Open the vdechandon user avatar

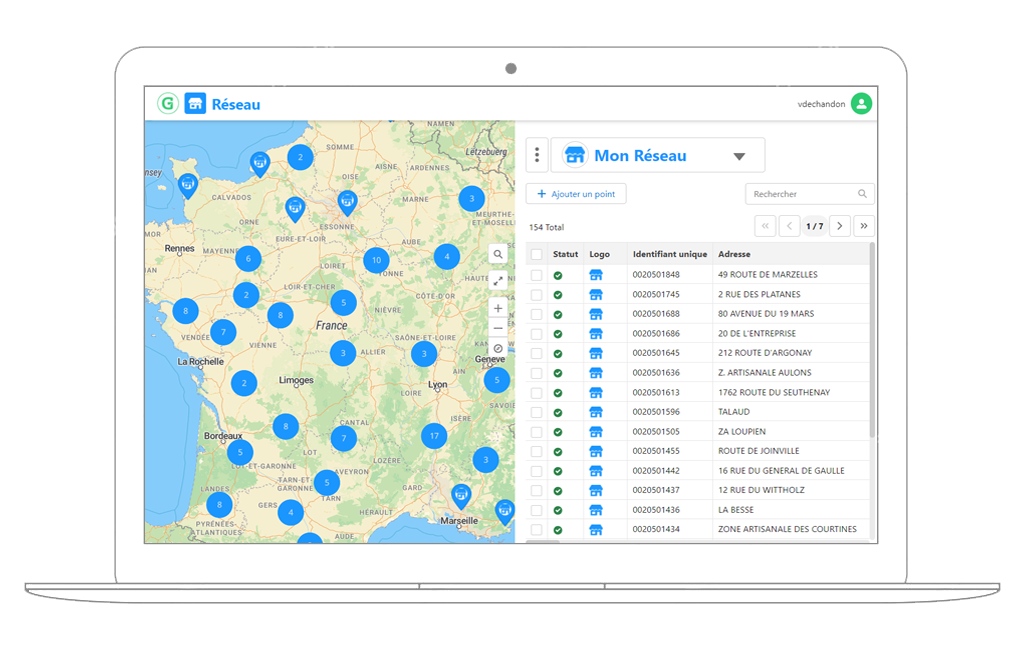pos(861,104)
